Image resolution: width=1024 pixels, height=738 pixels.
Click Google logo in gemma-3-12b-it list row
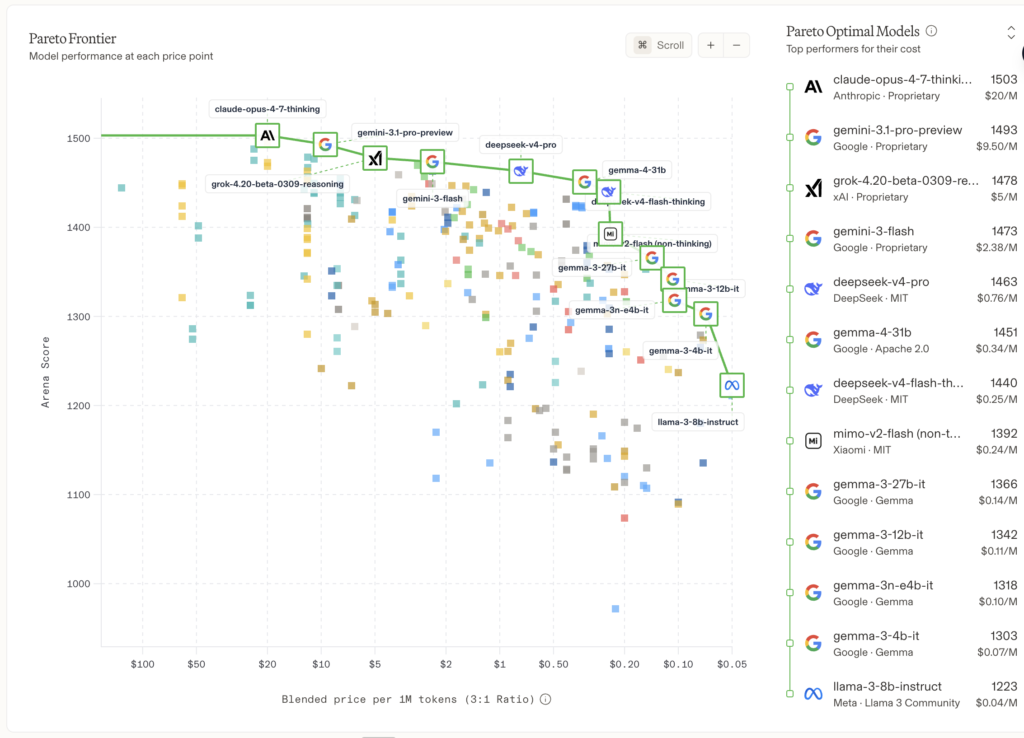pos(813,542)
